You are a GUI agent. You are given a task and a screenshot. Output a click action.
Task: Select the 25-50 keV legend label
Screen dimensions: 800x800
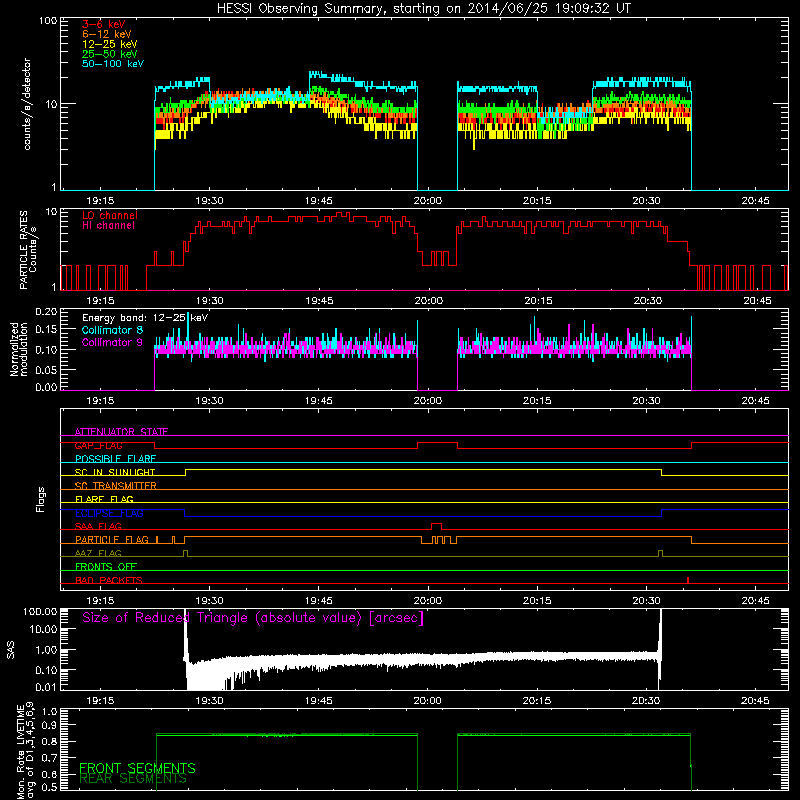pos(110,54)
